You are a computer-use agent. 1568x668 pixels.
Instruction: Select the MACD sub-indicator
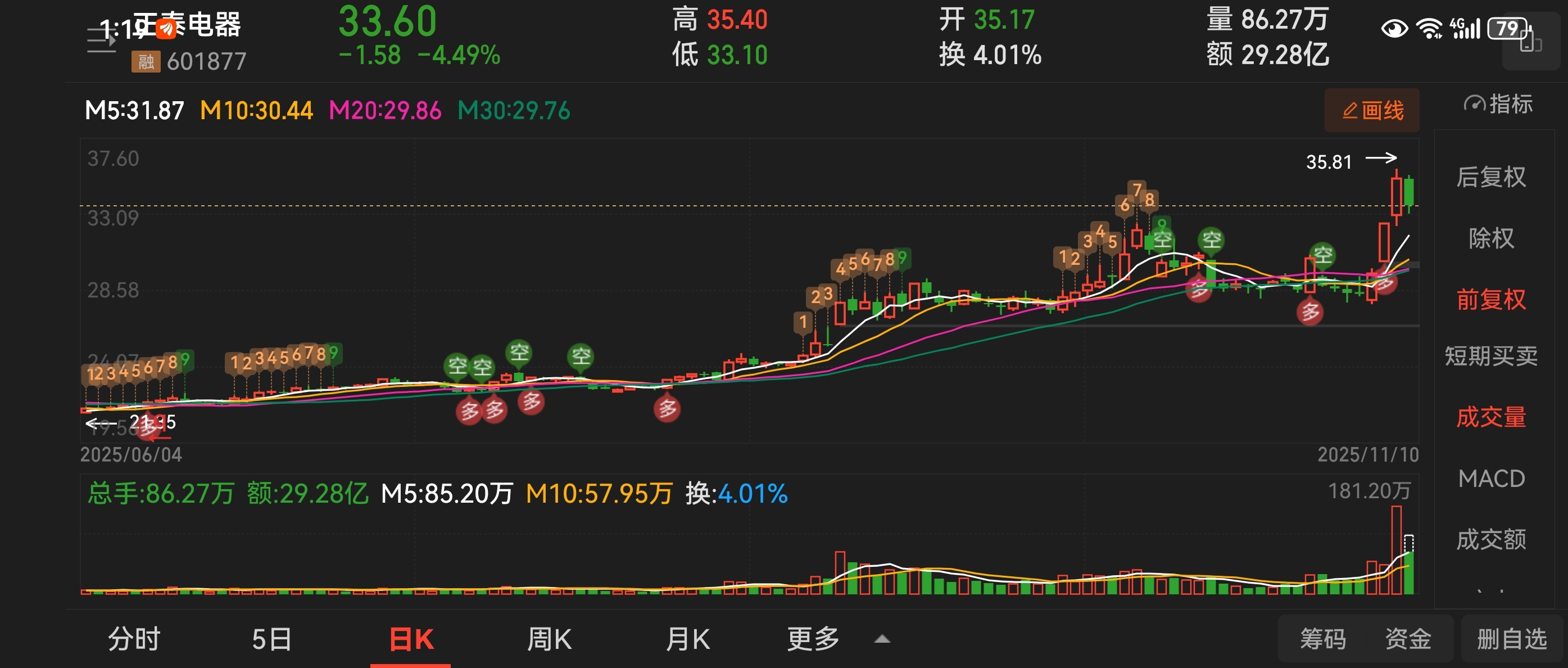tap(1490, 479)
